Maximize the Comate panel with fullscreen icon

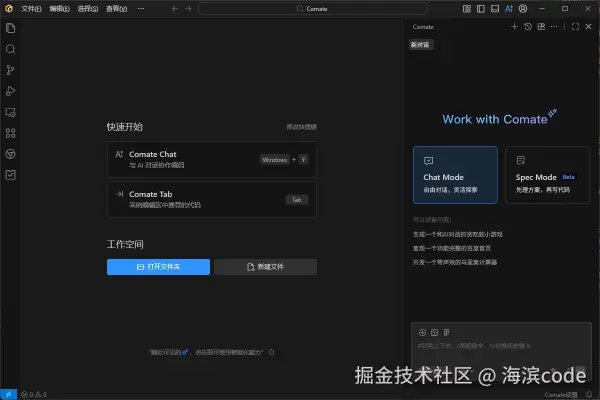575,26
